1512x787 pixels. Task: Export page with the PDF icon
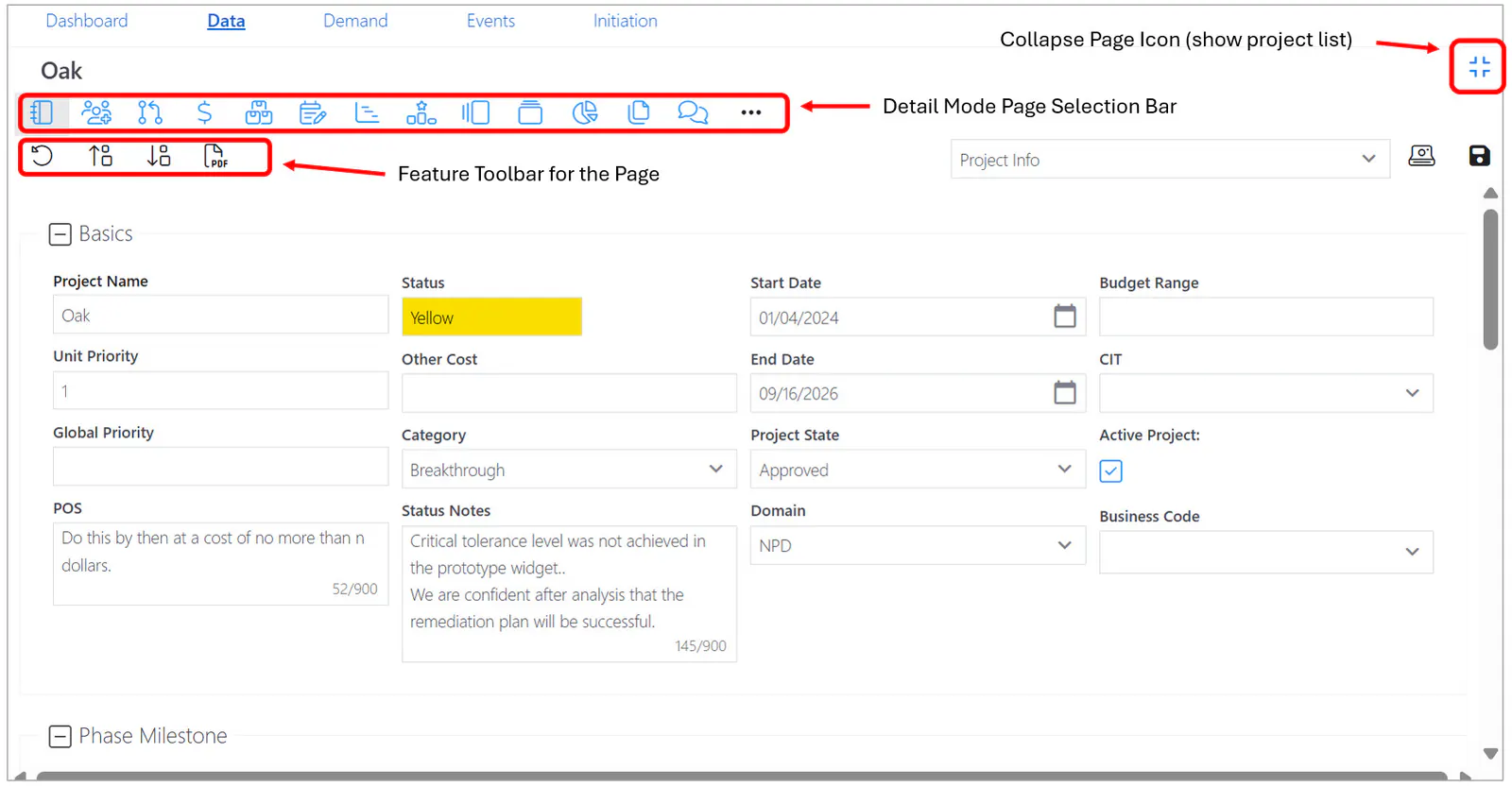(215, 156)
